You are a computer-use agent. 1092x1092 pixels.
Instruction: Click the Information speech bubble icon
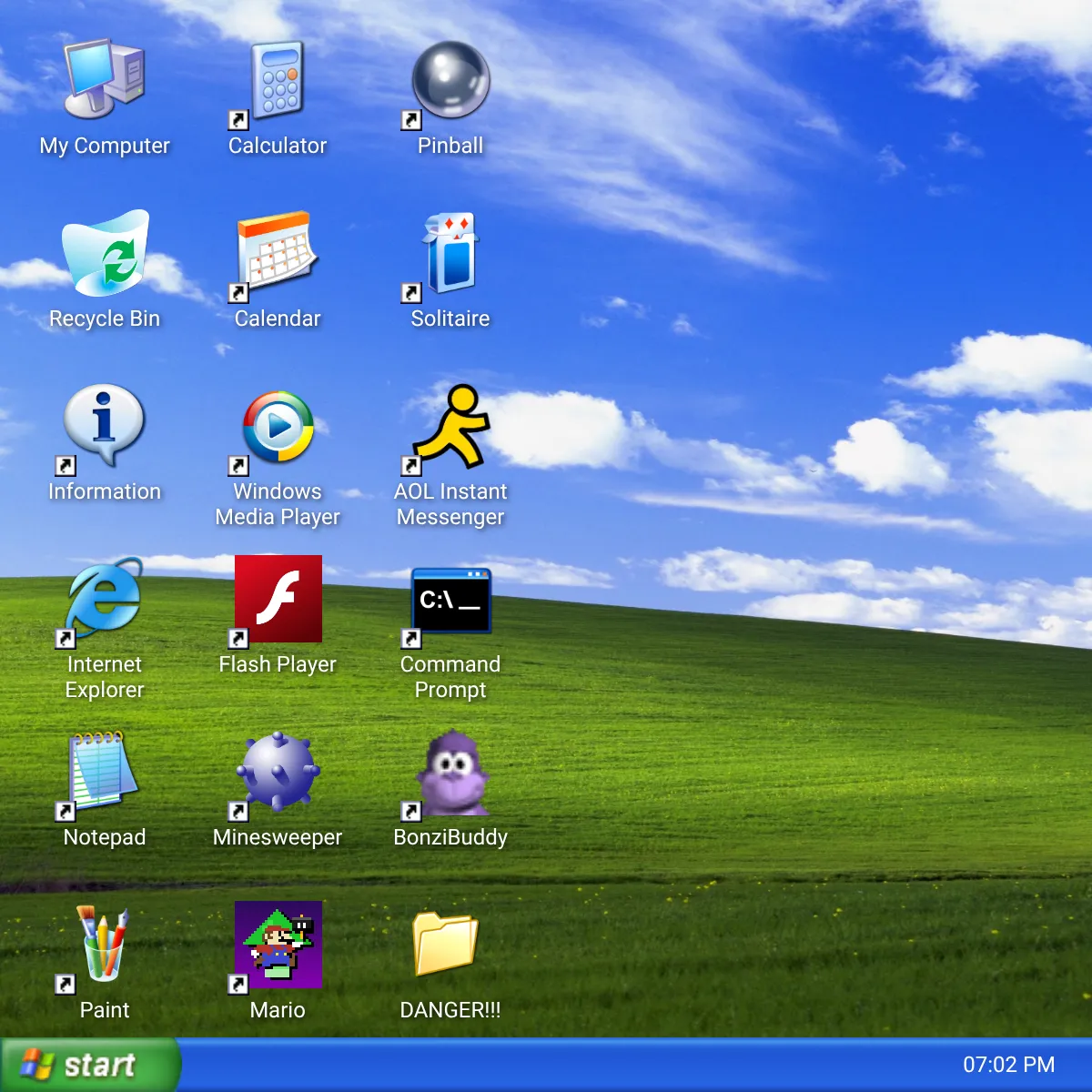tap(105, 426)
